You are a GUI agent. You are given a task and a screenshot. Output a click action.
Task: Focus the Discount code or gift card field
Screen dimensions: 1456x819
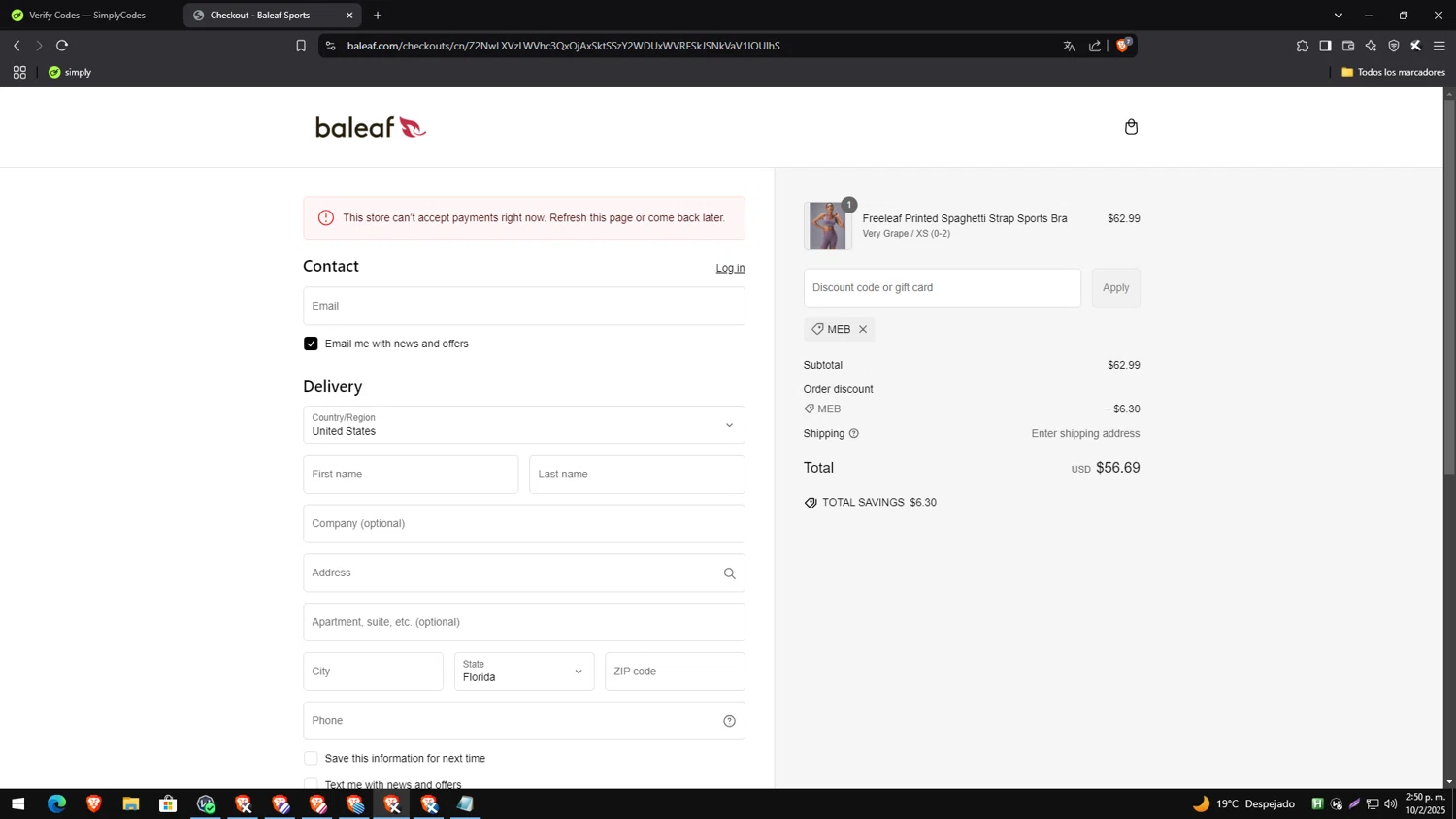click(942, 287)
